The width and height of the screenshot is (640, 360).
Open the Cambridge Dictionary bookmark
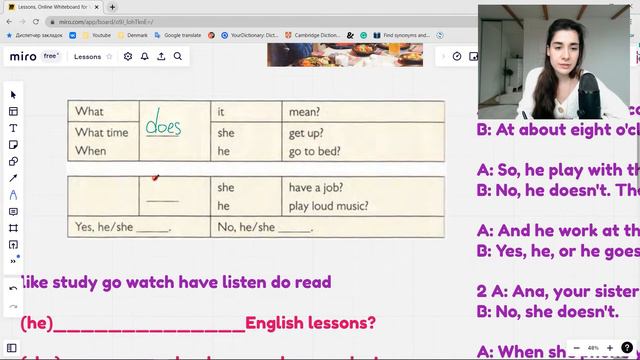pyautogui.click(x=312, y=36)
